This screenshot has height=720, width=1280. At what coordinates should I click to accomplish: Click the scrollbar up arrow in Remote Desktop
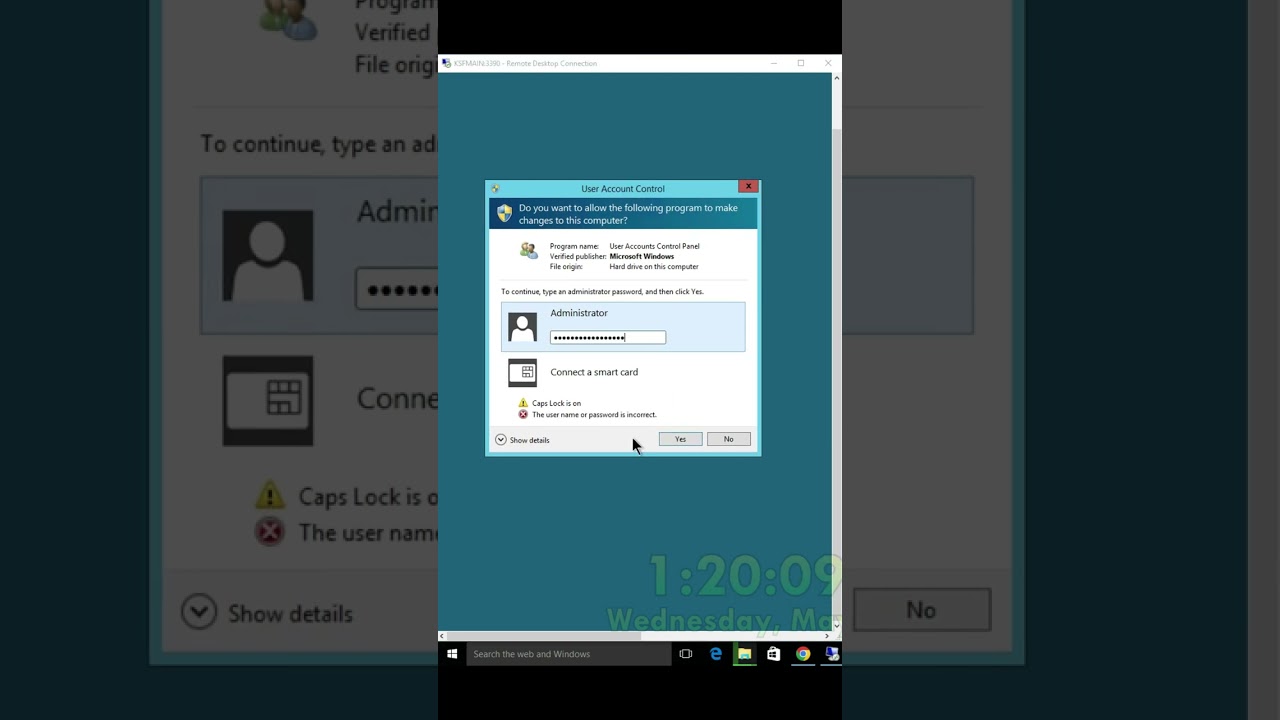[837, 77]
